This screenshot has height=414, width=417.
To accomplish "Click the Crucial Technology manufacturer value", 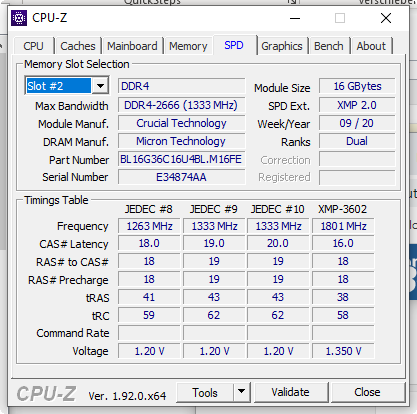I will (x=182, y=123).
